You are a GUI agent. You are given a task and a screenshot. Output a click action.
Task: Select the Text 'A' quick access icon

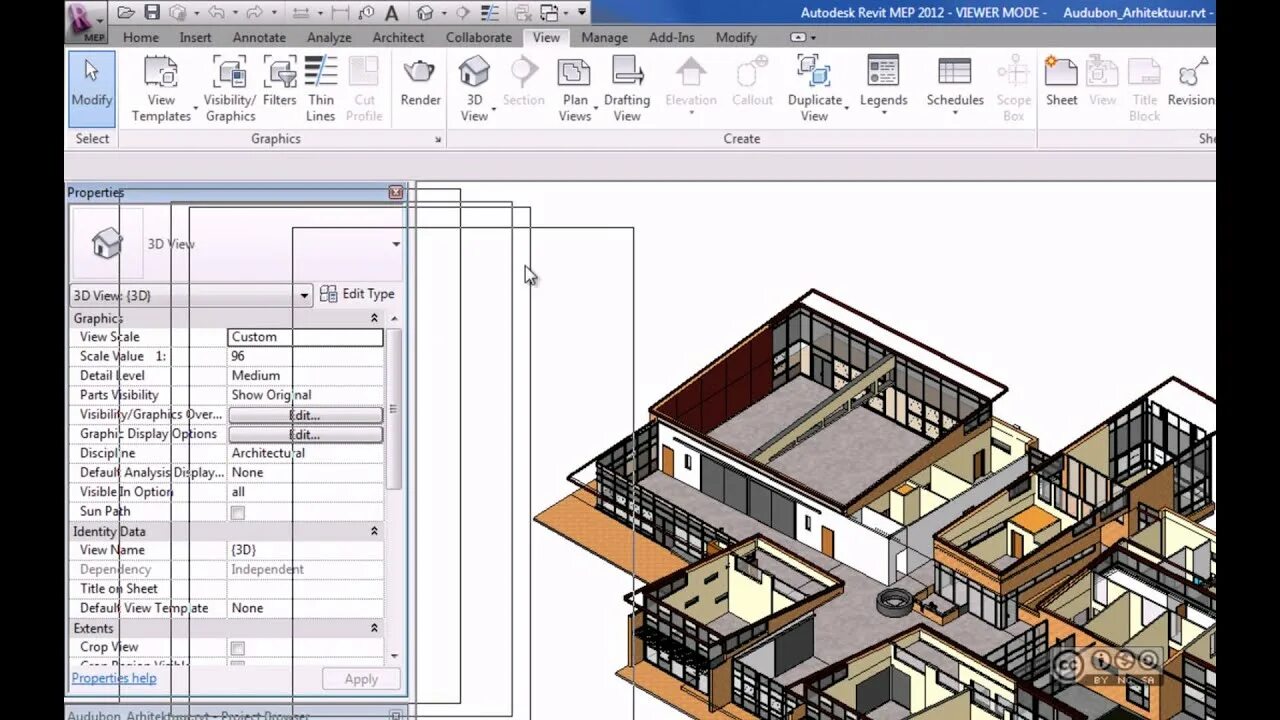point(392,13)
